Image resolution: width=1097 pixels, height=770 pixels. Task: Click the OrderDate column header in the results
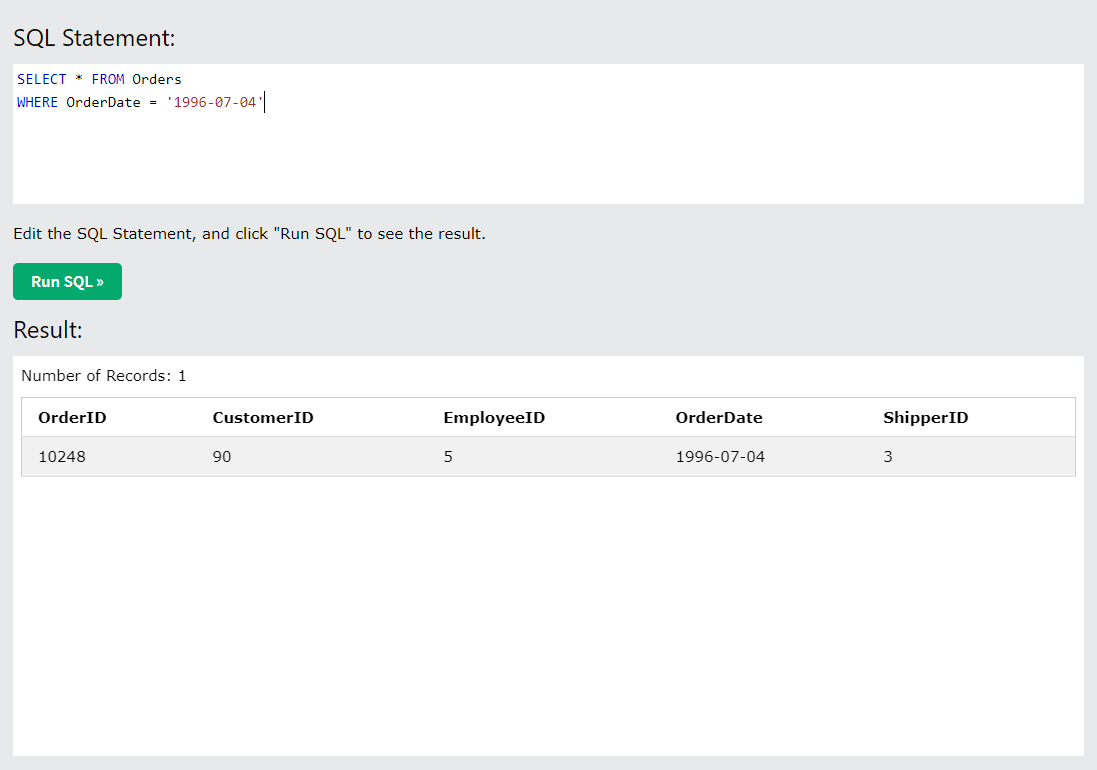719,418
